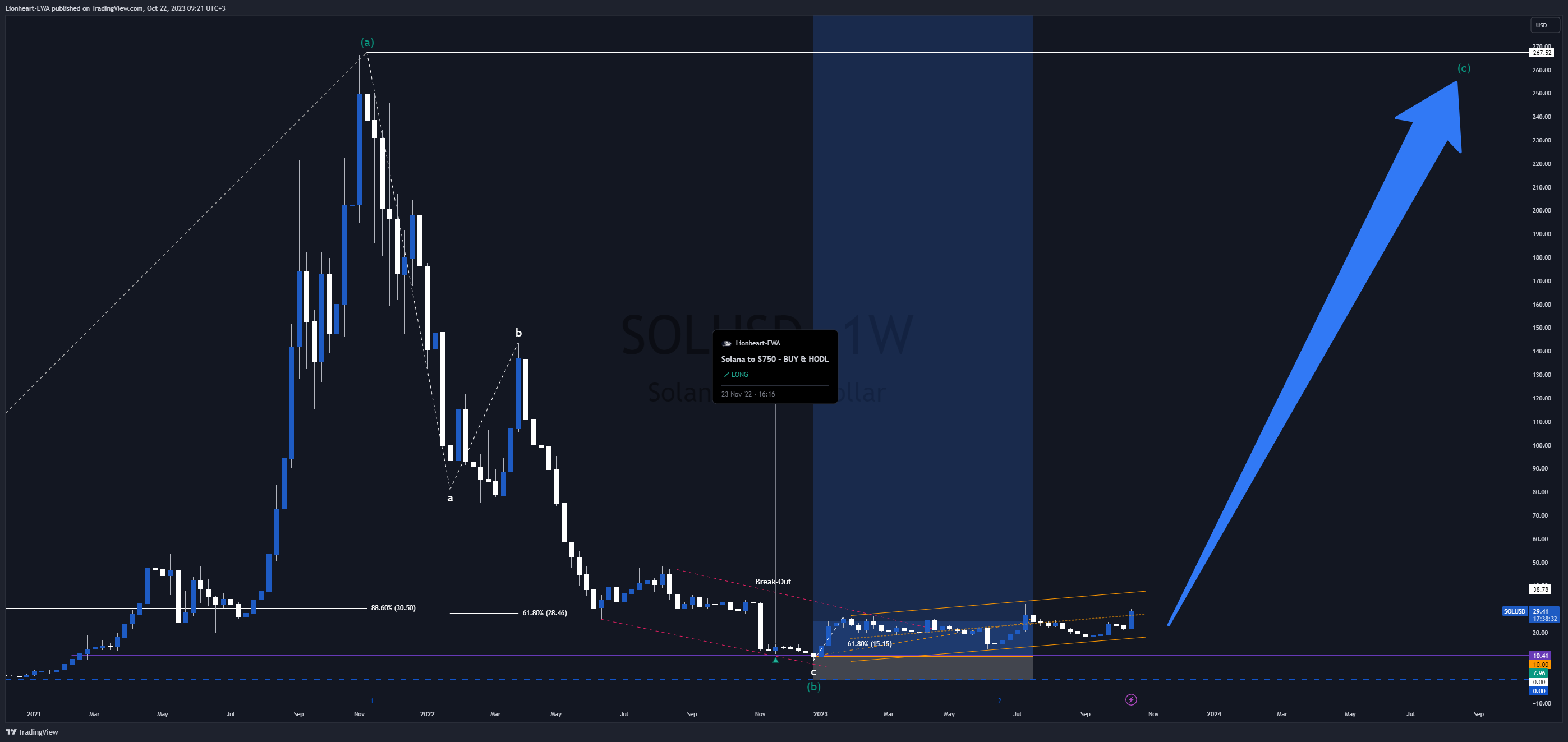The height and width of the screenshot is (742, 1568).
Task: Click the 100.00 price axis label
Action: [x=1541, y=445]
